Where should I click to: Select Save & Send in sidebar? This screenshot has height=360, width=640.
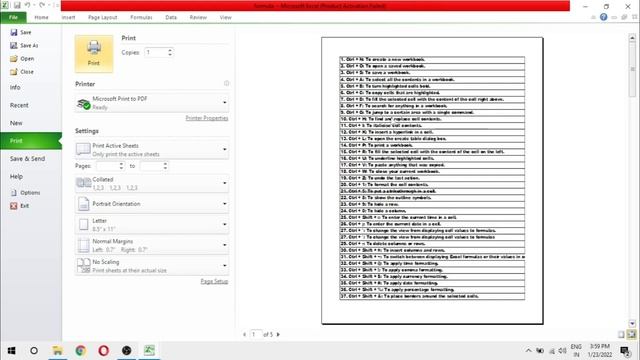click(x=27, y=158)
